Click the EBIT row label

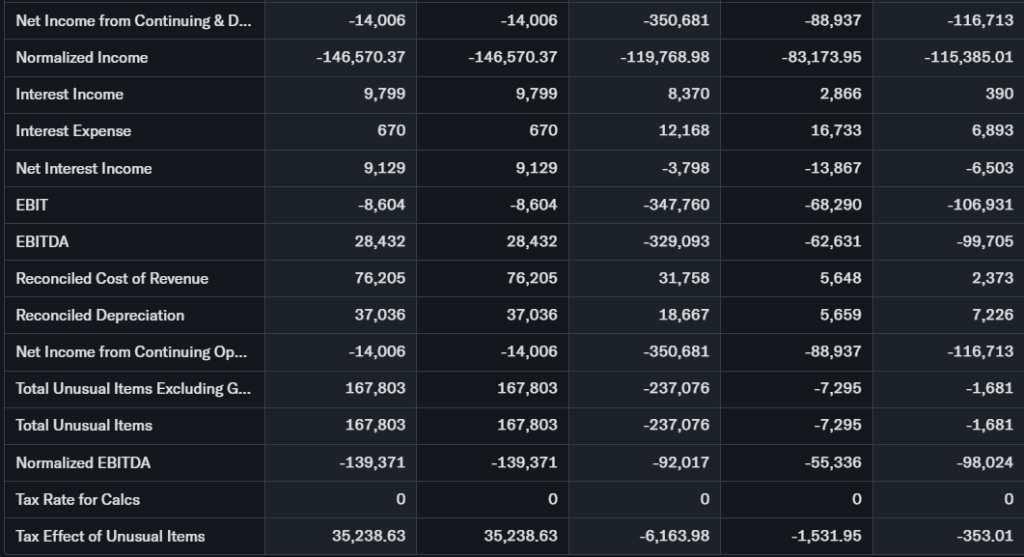click(32, 205)
